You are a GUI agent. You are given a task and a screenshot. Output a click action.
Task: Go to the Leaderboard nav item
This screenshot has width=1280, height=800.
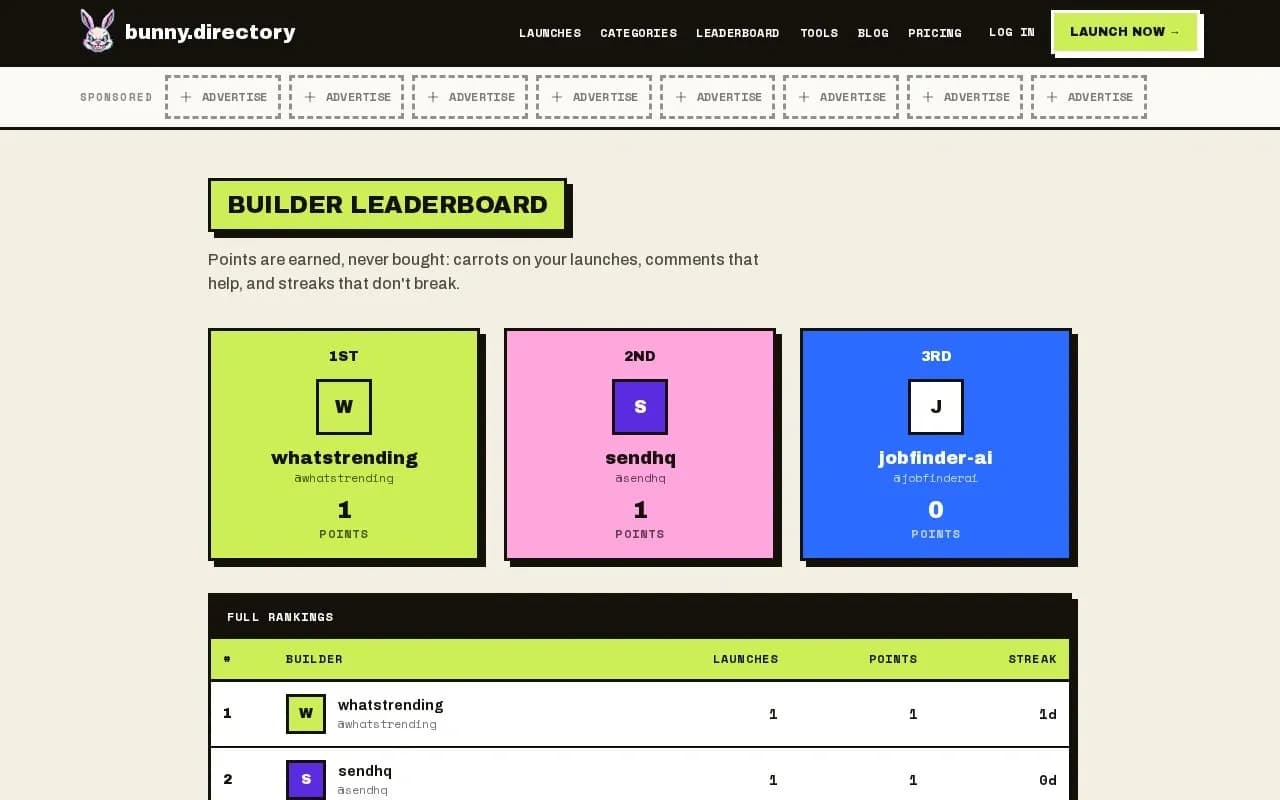coord(738,33)
